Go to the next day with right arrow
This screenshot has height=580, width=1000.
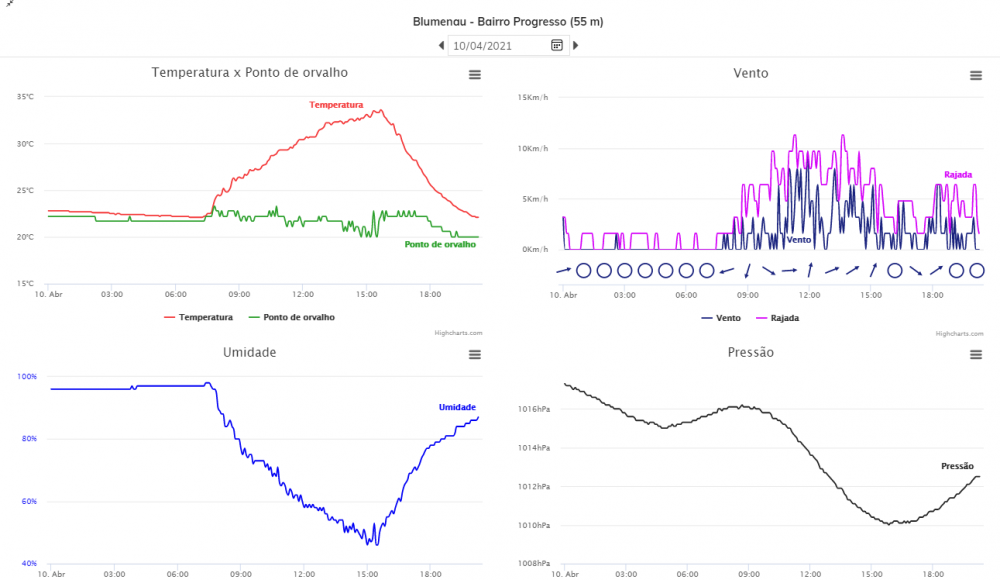point(575,45)
